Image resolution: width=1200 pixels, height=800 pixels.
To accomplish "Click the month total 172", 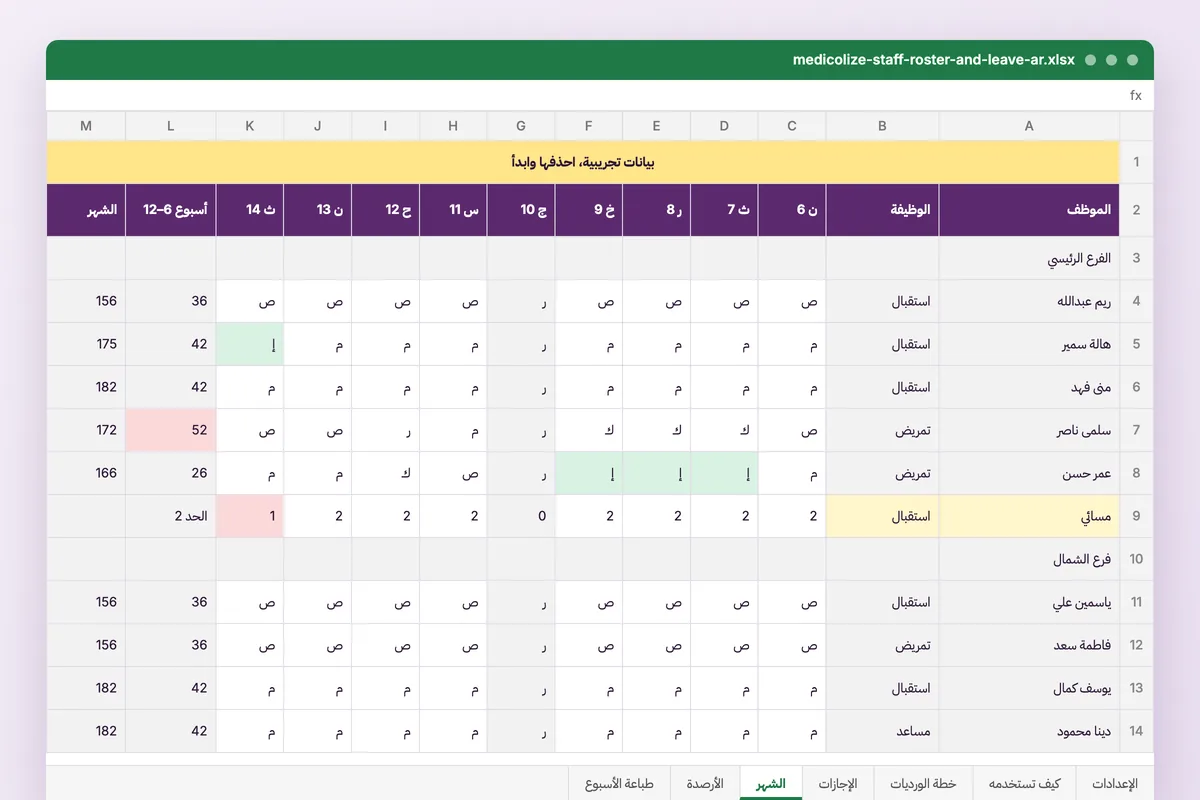I will [86, 430].
